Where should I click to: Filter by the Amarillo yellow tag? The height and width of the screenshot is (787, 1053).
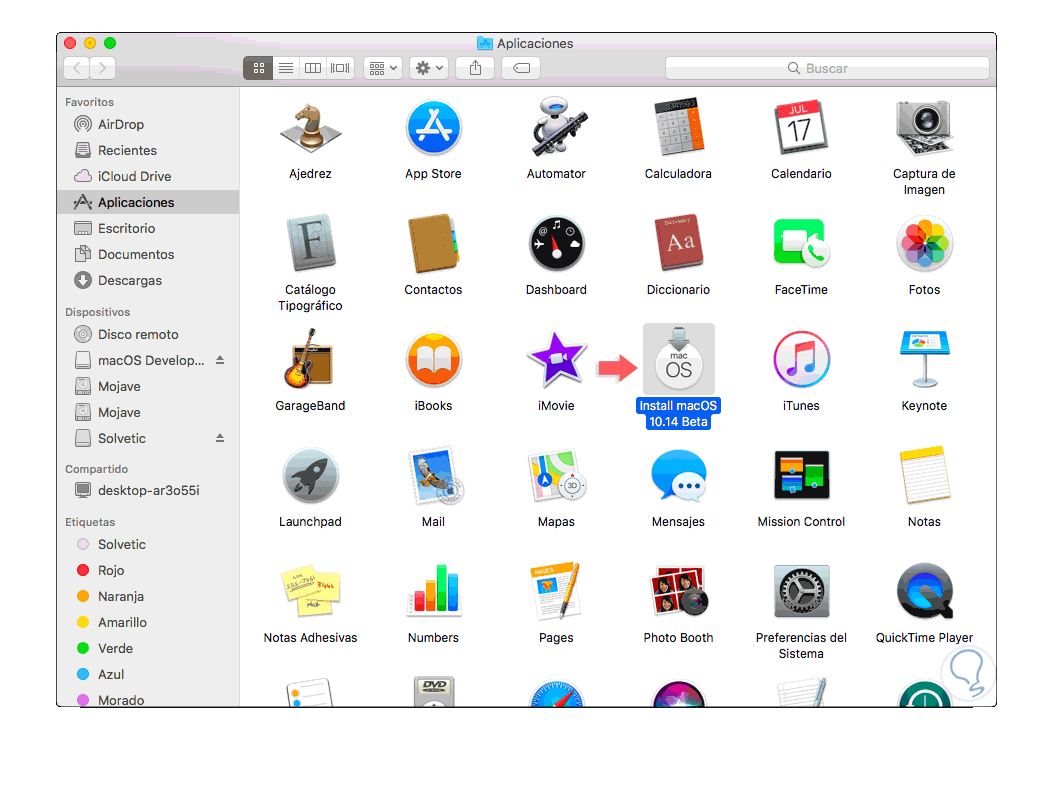148,622
